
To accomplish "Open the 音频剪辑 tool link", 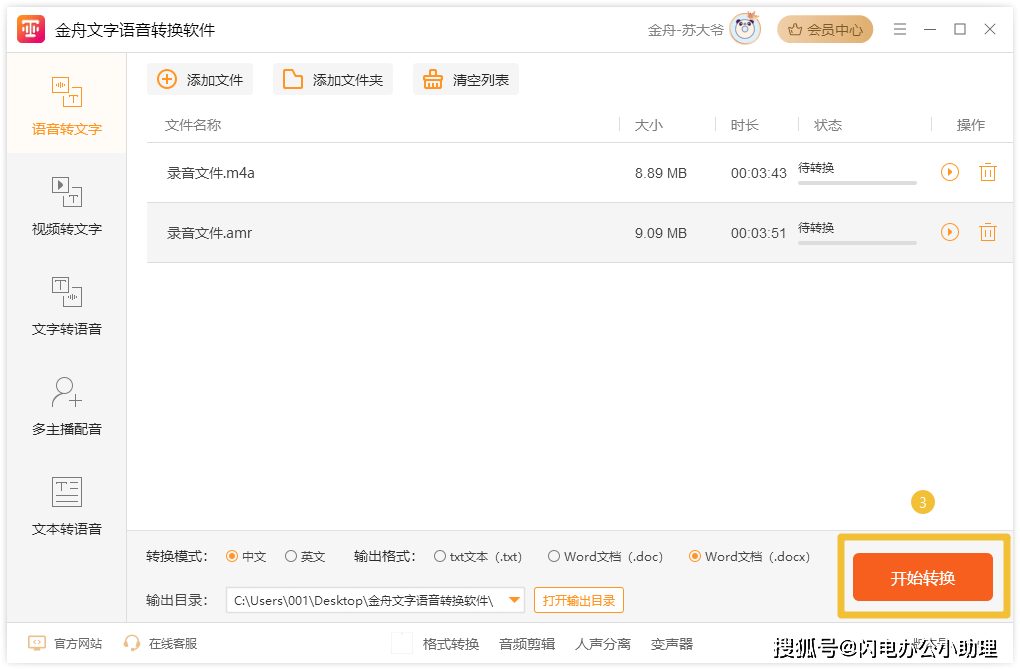I will click(527, 644).
